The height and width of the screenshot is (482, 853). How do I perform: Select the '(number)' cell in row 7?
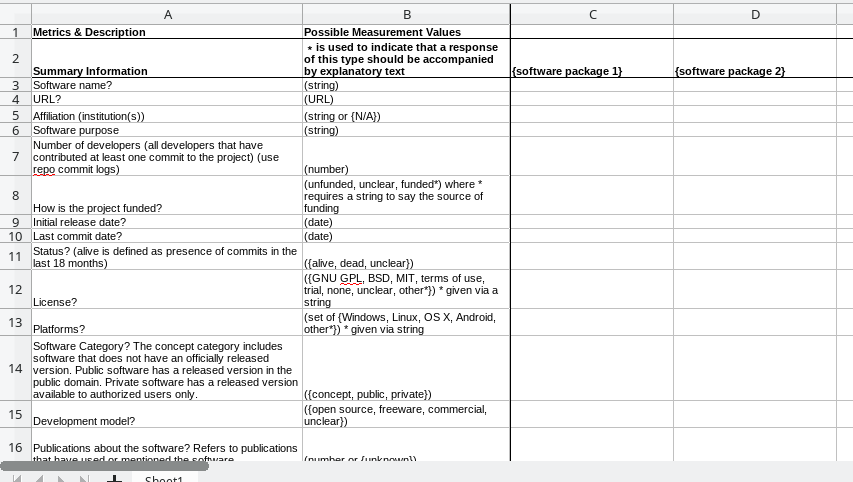(406, 157)
